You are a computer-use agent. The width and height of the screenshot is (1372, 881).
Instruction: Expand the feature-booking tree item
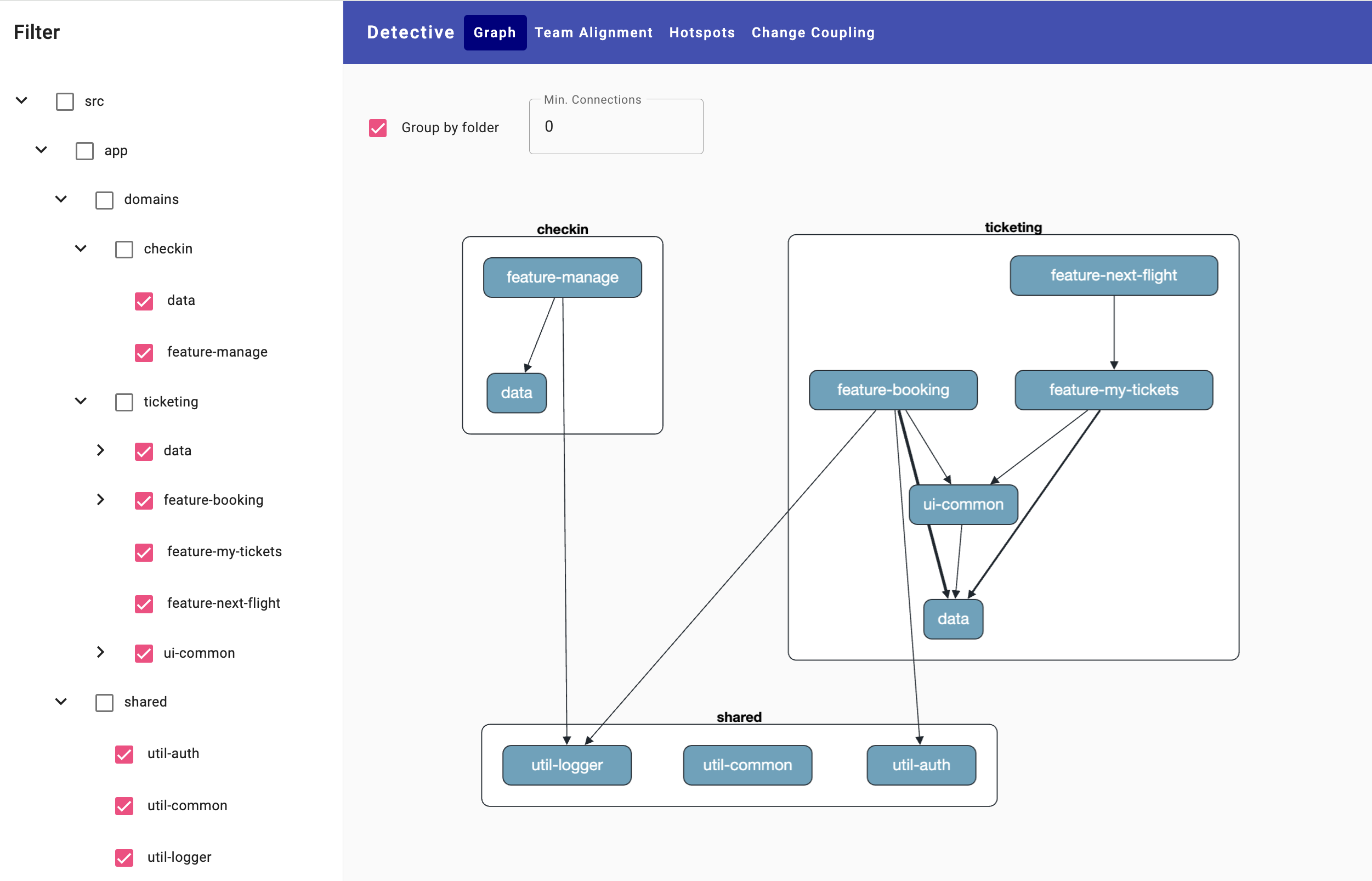tap(101, 500)
